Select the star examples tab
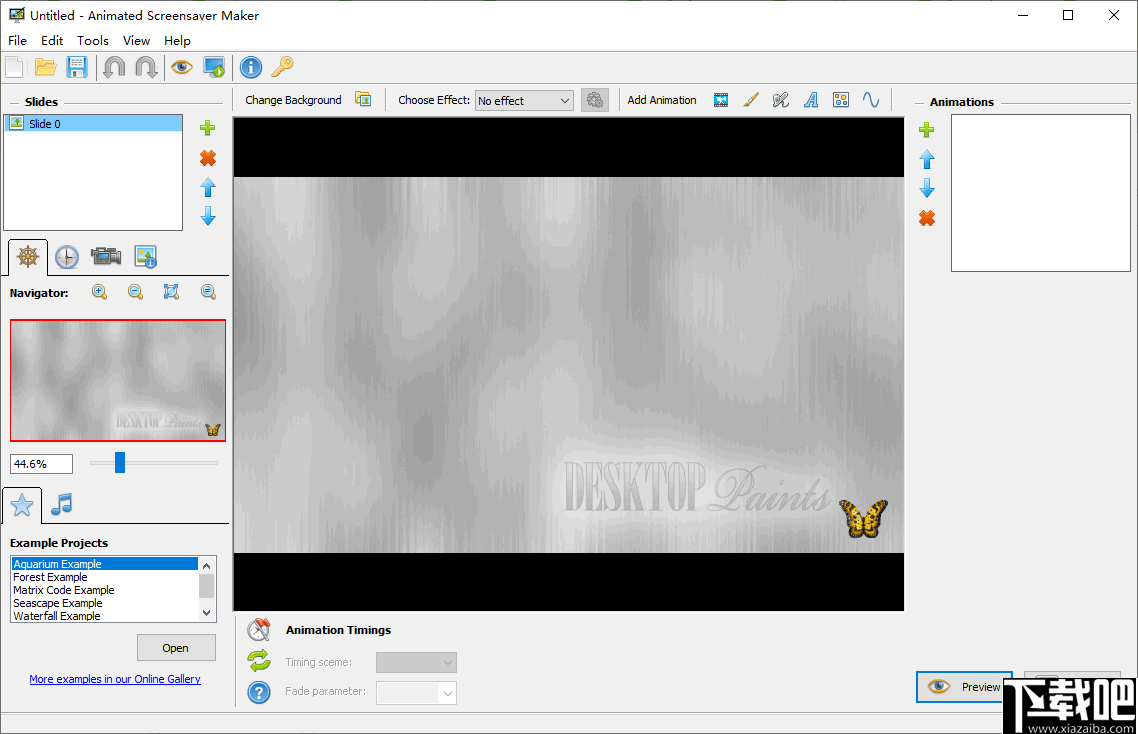 pyautogui.click(x=22, y=505)
